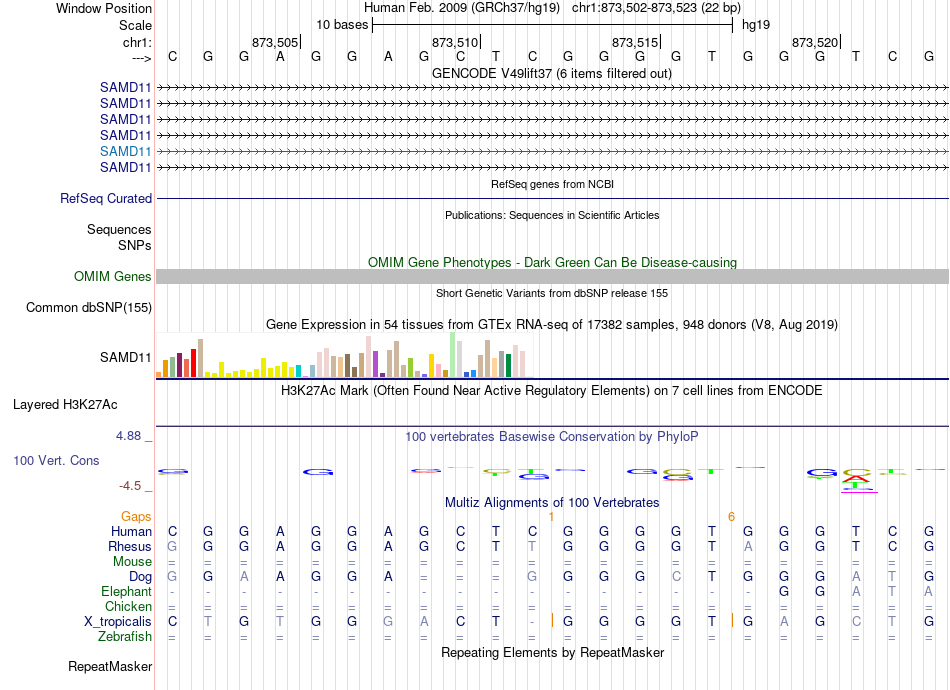
Task: Select the Mouse alignment row label
Action: click(132, 562)
